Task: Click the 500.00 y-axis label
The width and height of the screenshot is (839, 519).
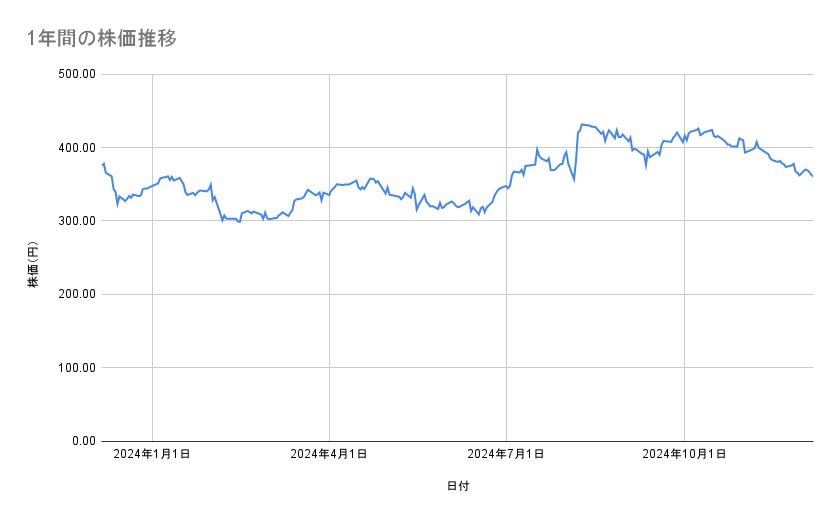Action: point(75,74)
